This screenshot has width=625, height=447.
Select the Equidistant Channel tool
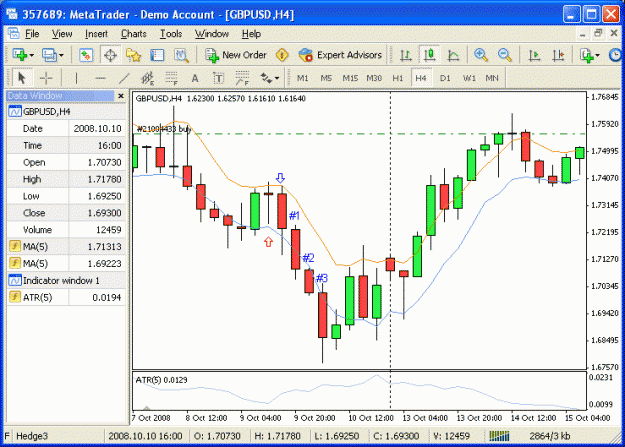(148, 78)
